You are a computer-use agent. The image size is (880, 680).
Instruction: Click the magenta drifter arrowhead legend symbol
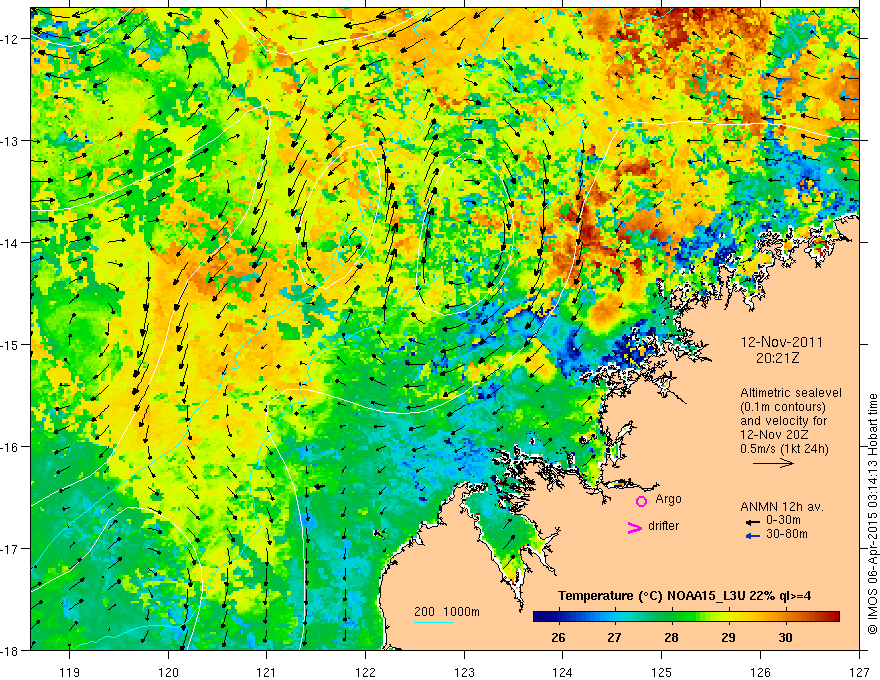pyautogui.click(x=634, y=528)
